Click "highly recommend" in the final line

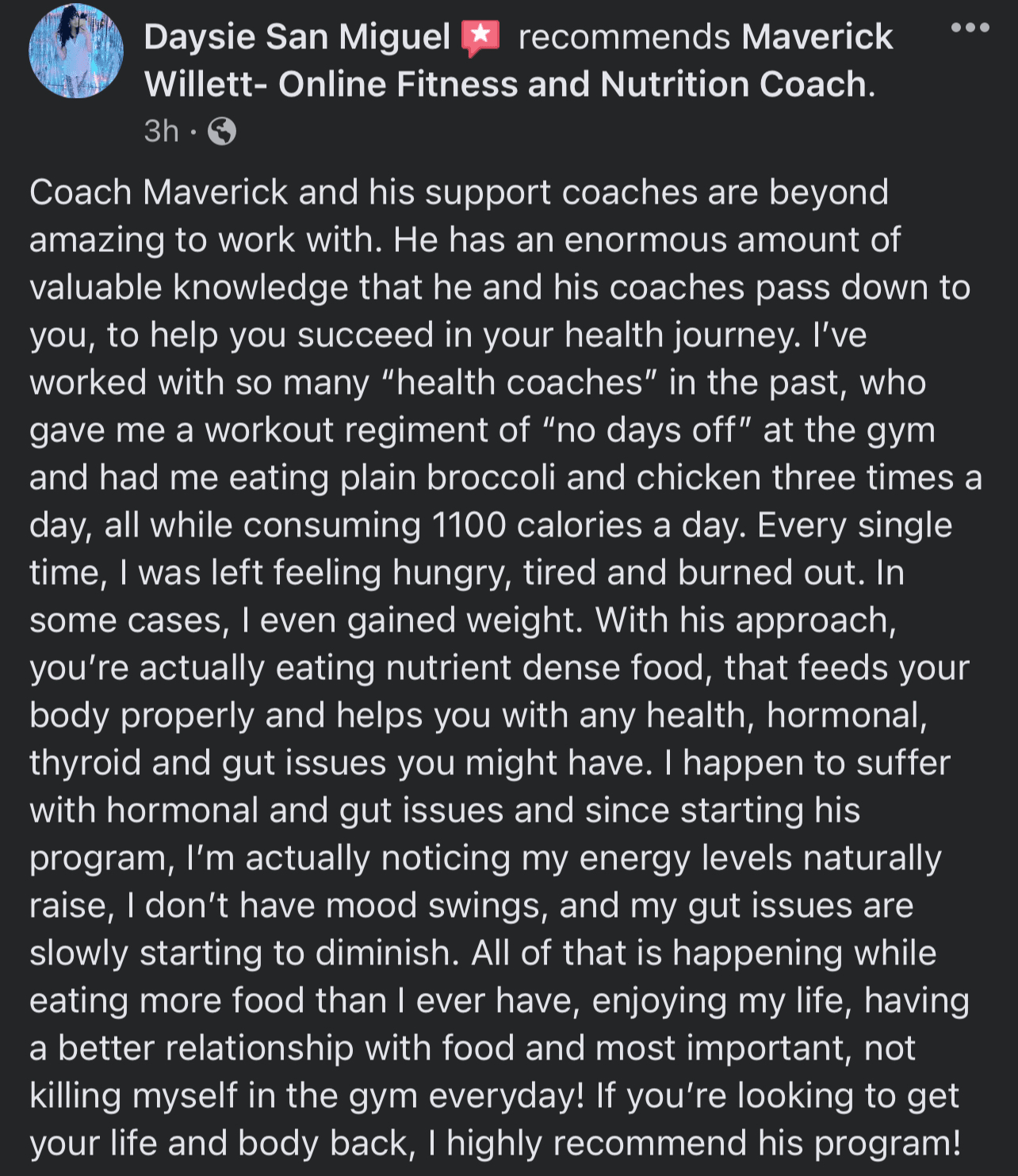click(x=596, y=1144)
